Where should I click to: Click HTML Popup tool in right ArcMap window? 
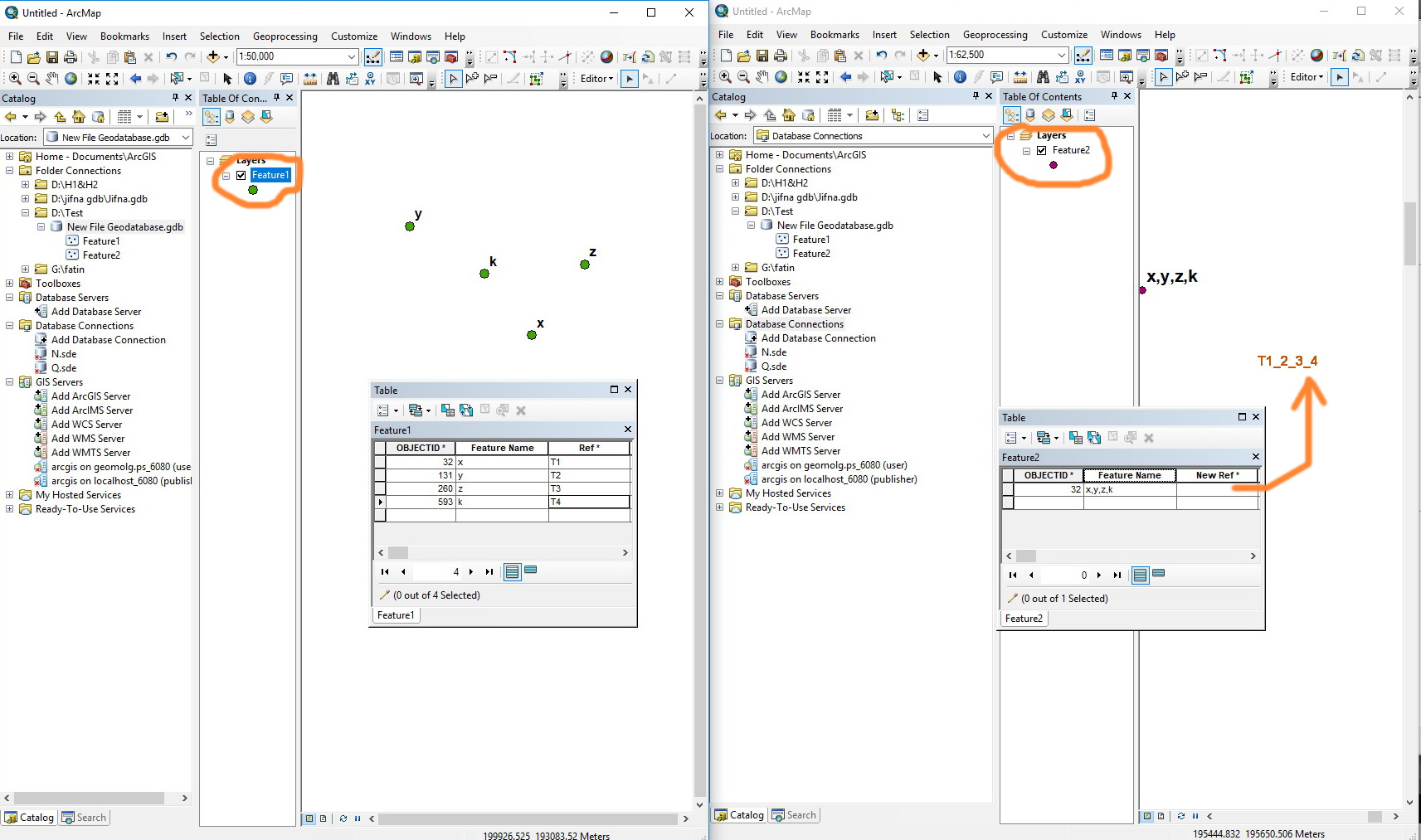pos(997,77)
